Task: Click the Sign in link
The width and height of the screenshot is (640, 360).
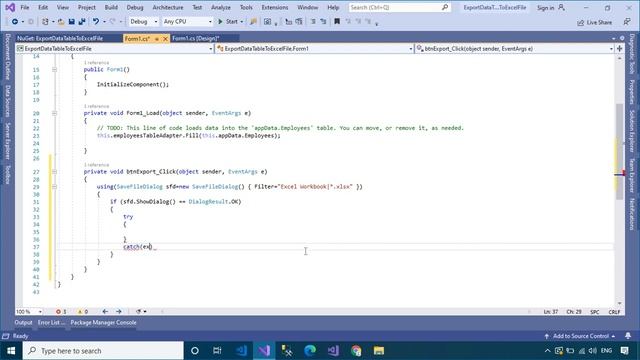Action: click(545, 8)
